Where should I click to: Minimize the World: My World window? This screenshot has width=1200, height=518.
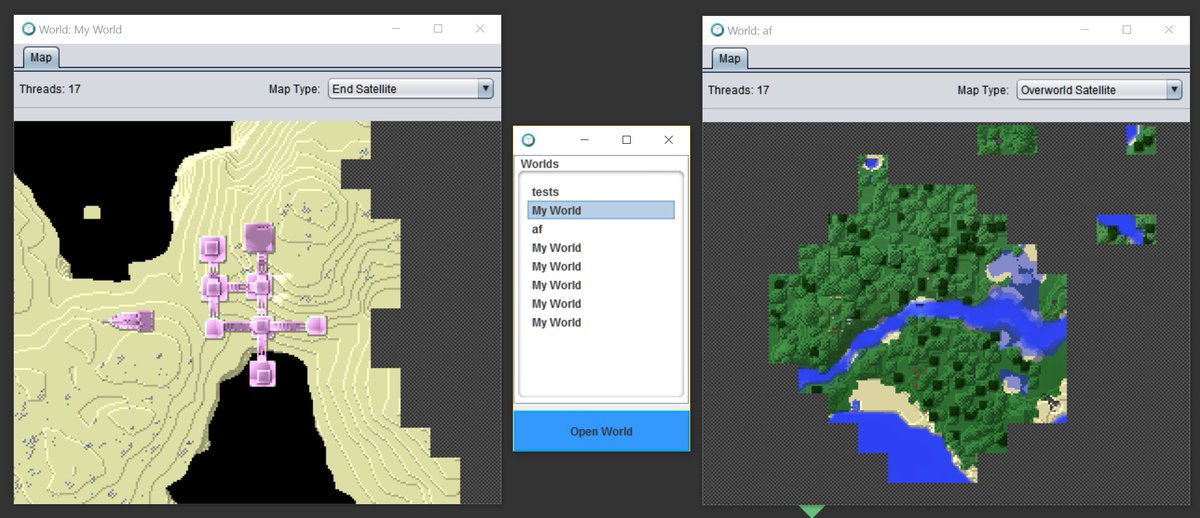pos(395,29)
